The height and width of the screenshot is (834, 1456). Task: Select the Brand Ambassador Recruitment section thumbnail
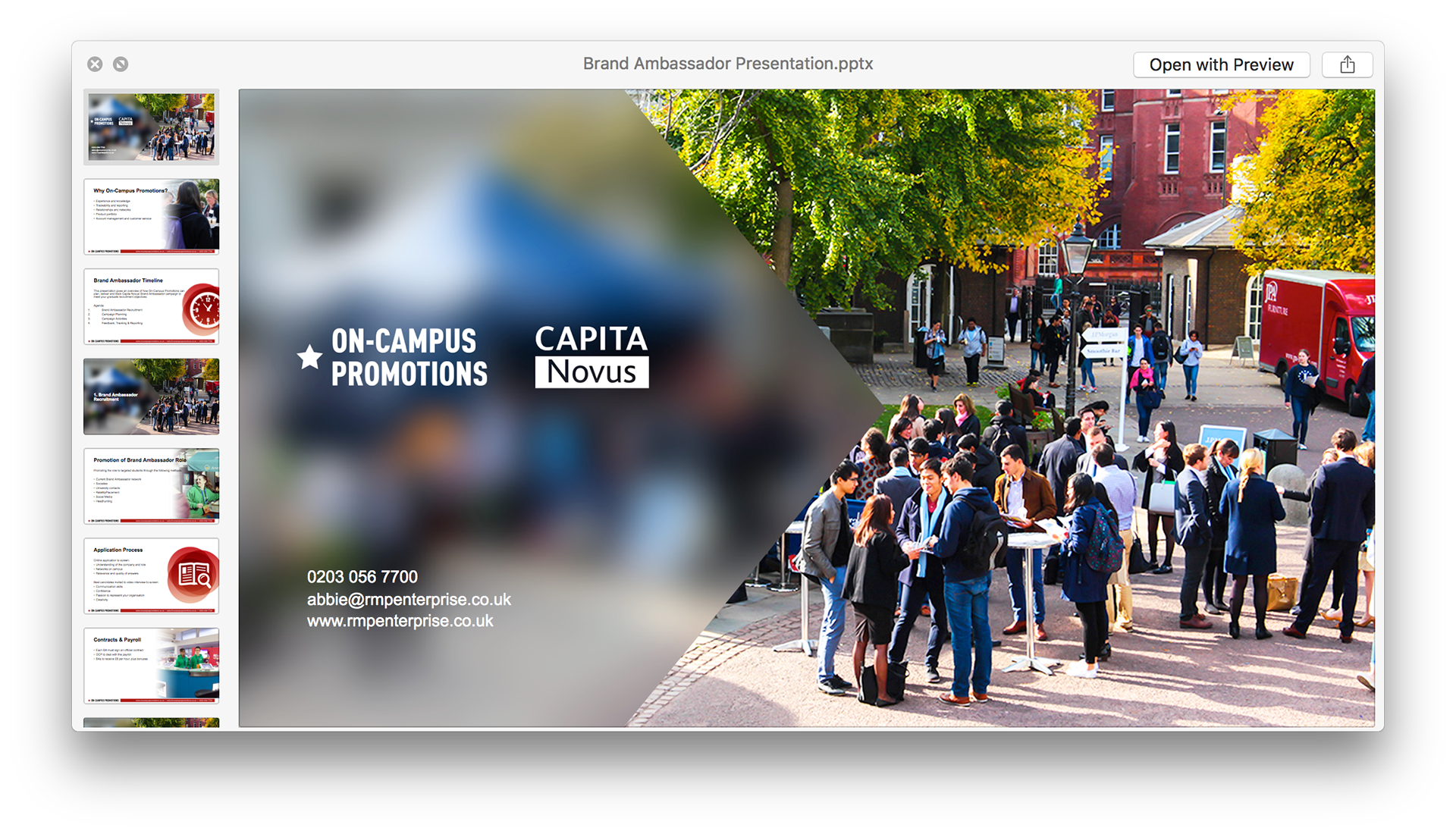[x=152, y=397]
